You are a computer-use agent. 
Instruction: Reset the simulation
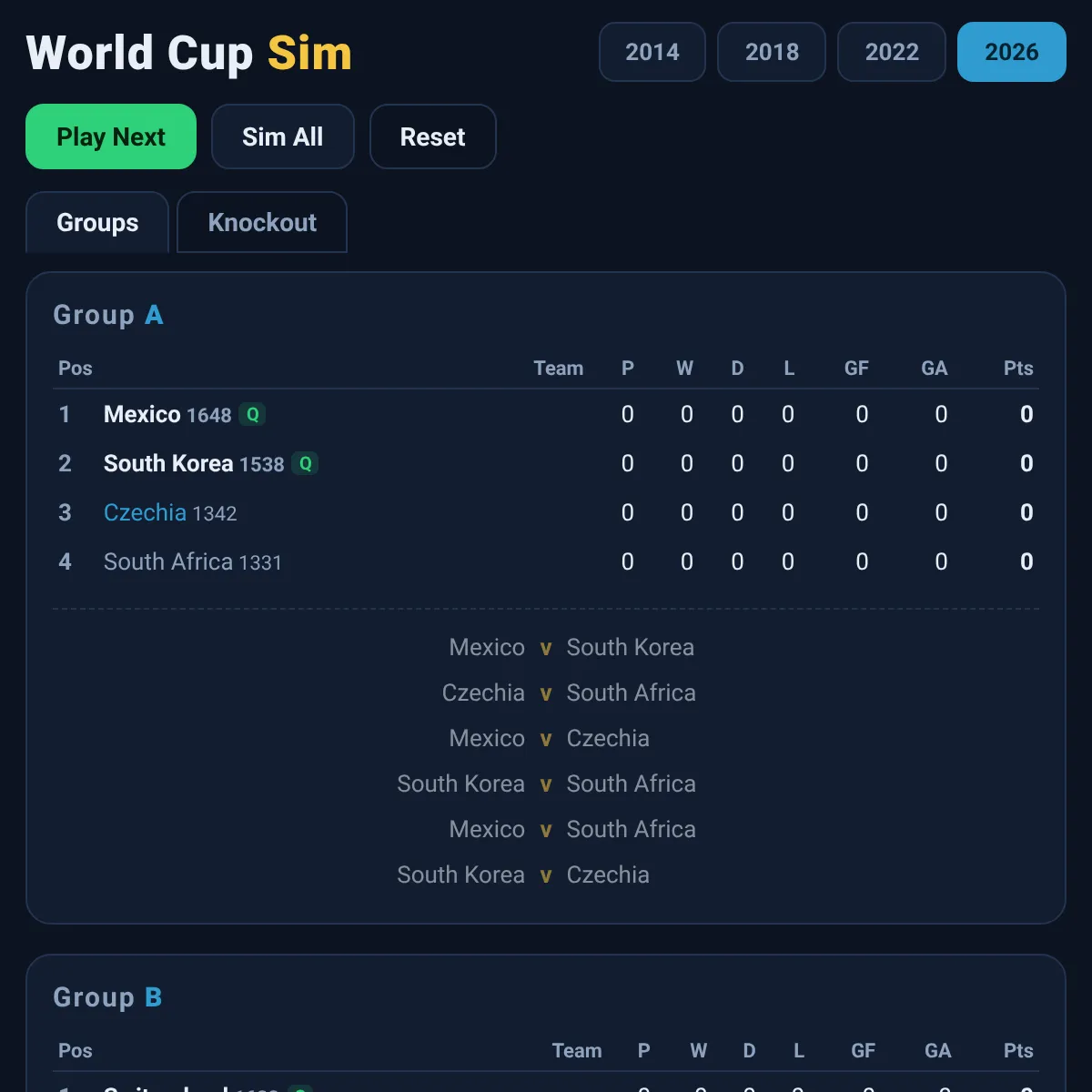[x=433, y=136]
